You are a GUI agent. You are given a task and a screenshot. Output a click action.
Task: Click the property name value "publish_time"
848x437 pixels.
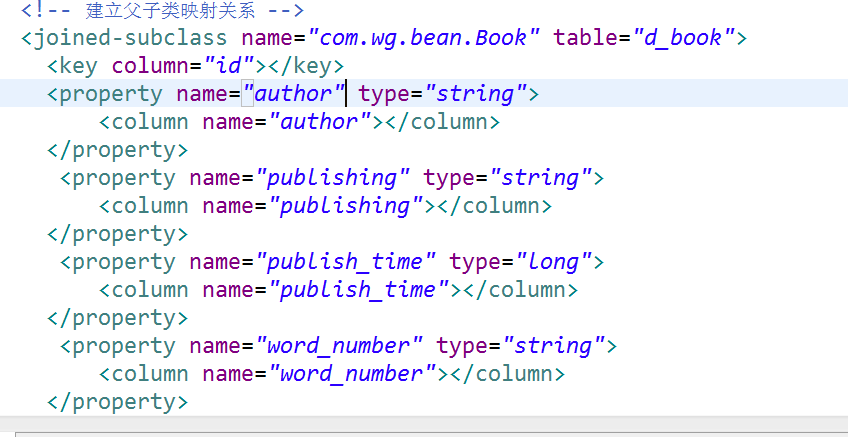(346, 263)
